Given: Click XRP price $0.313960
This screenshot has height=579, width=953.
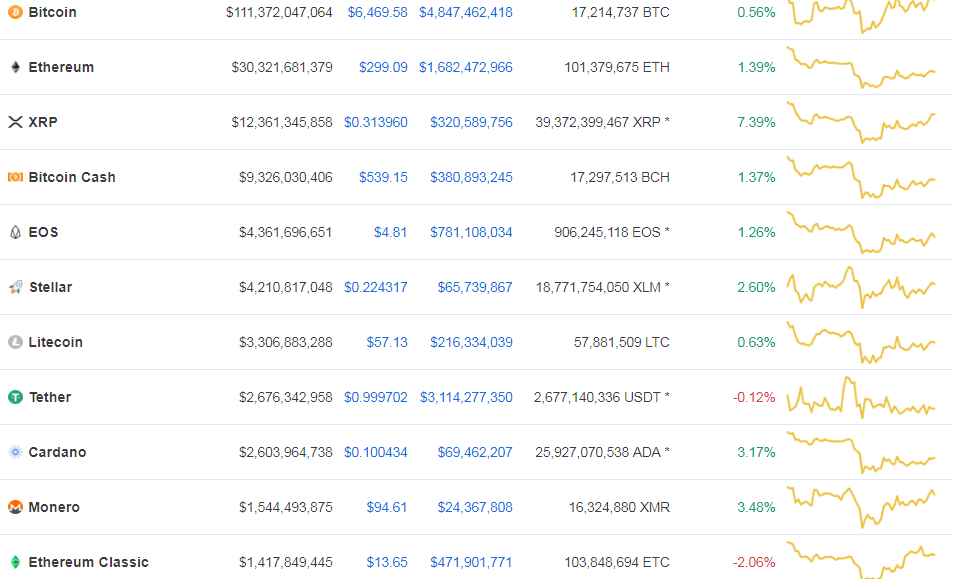Looking at the screenshot, I should point(376,122).
